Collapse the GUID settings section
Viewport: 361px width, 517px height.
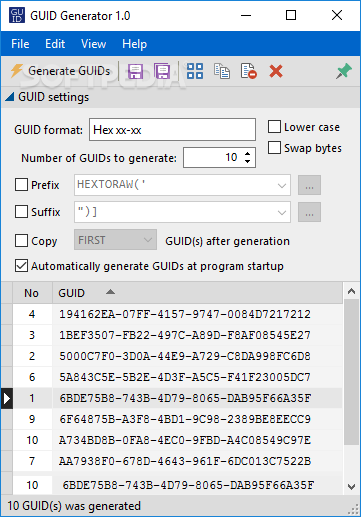[10, 97]
